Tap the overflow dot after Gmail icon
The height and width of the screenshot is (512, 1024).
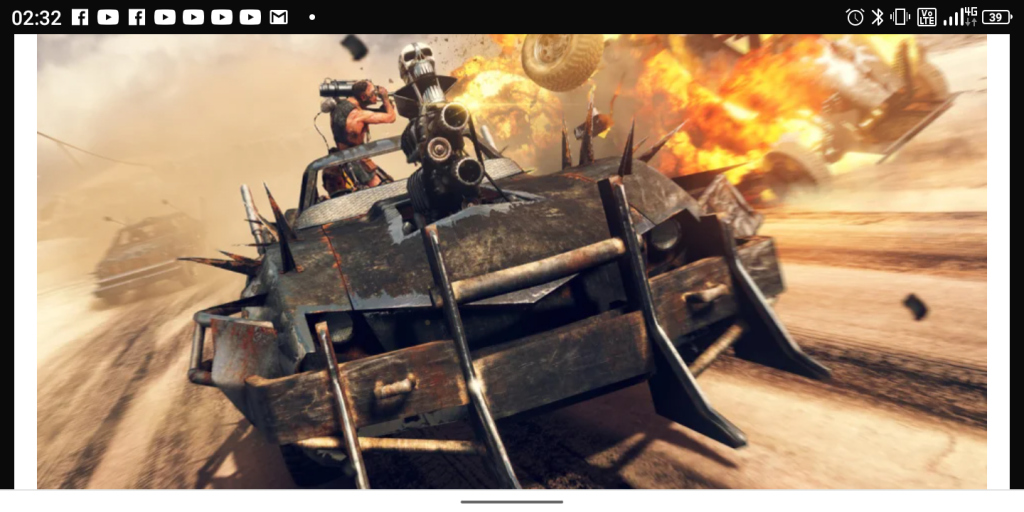tap(312, 17)
